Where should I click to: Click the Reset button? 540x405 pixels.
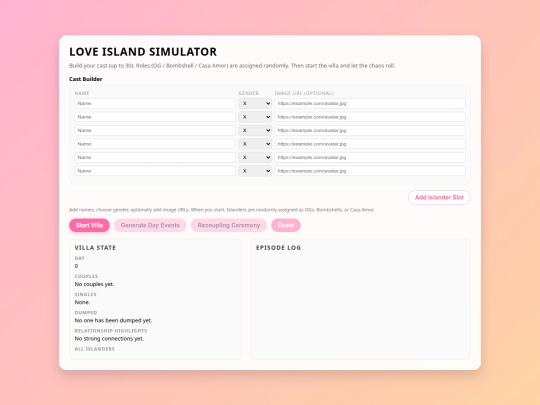286,225
